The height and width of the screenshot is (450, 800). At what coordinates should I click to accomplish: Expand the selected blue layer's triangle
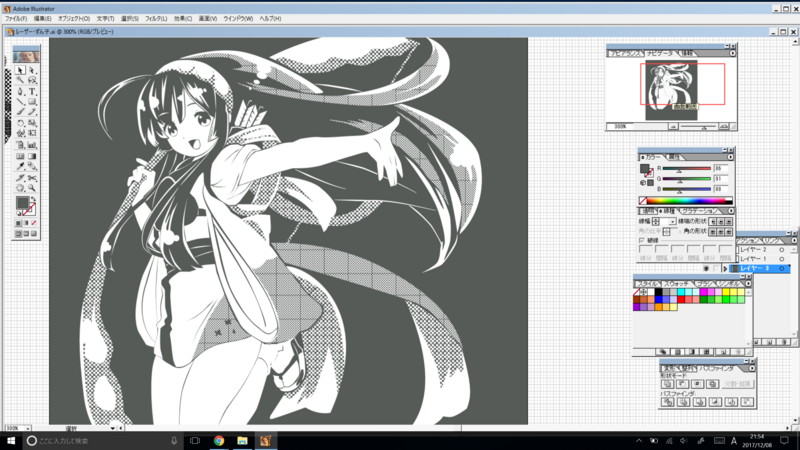point(725,268)
